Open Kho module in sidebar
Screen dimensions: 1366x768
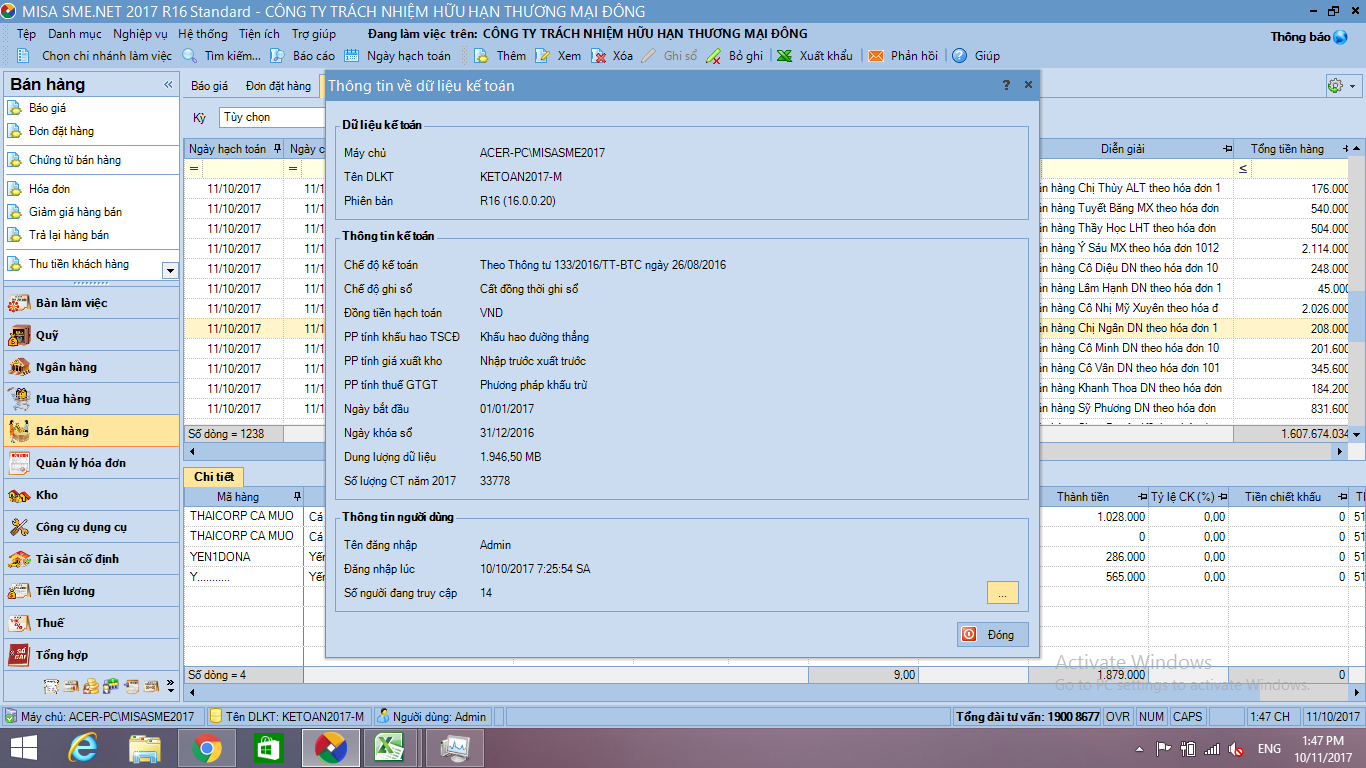(x=92, y=495)
